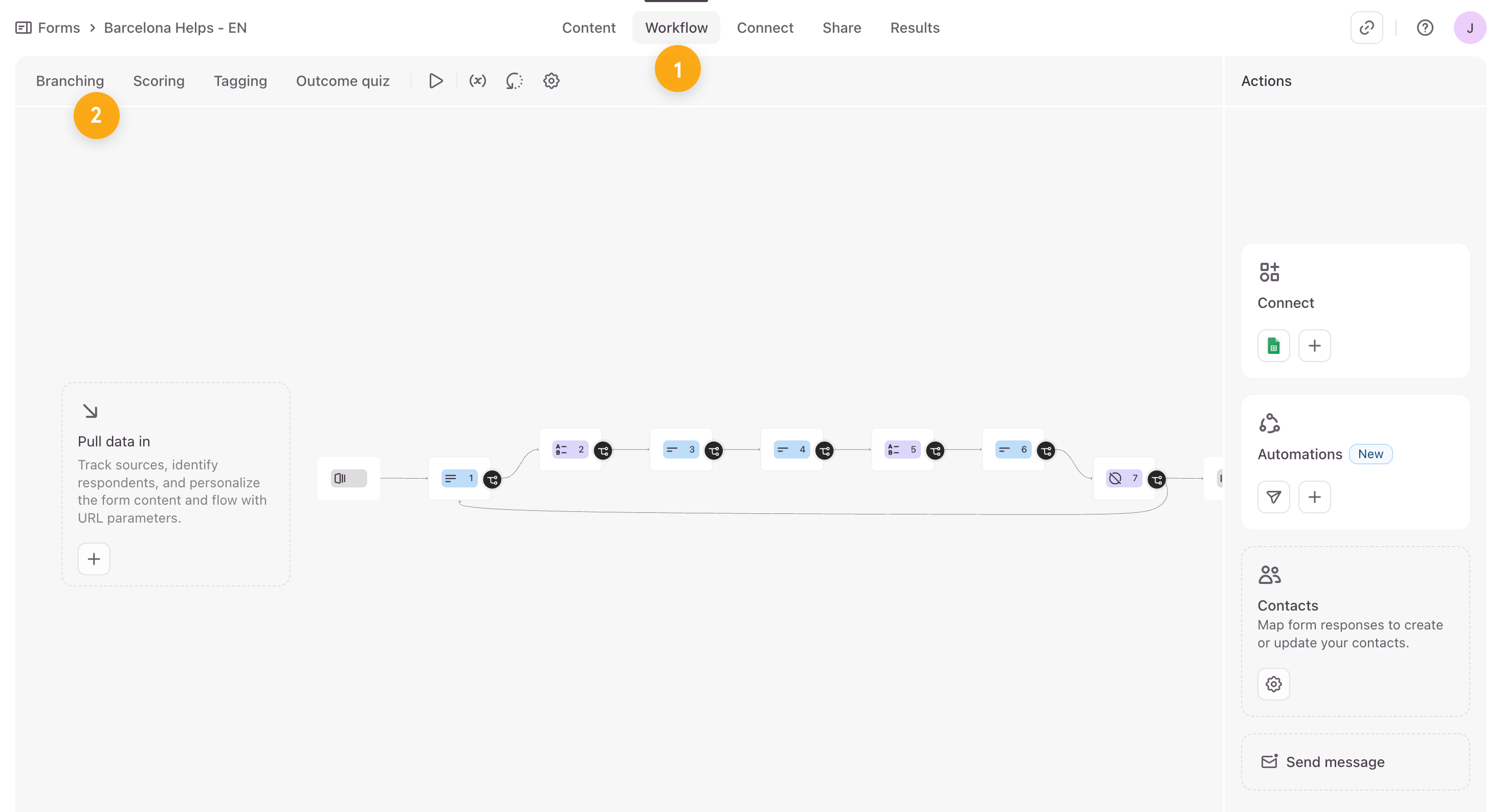Viewport: 1503px width, 812px height.
Task: Open the J user avatar menu
Action: coord(1469,28)
